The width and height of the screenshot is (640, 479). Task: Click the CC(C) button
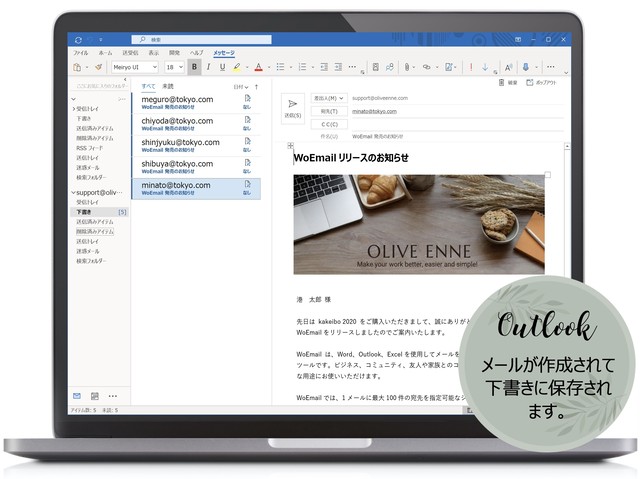(x=329, y=124)
